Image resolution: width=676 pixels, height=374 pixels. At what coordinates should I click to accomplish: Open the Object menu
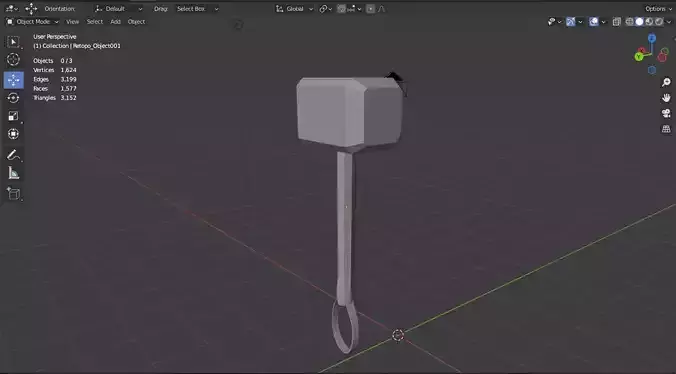point(136,22)
